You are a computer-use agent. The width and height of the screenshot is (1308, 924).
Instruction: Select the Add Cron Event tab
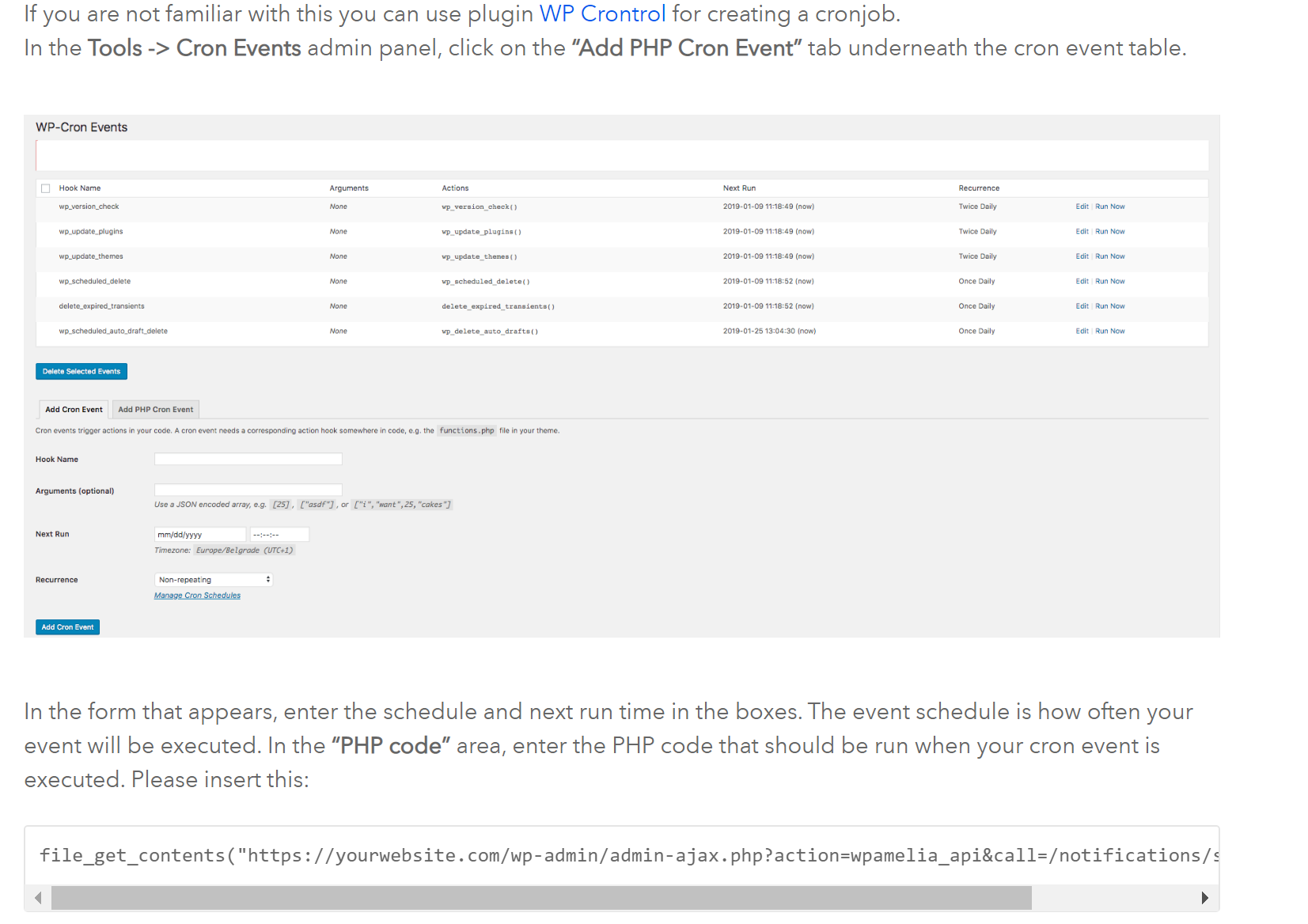pos(74,410)
